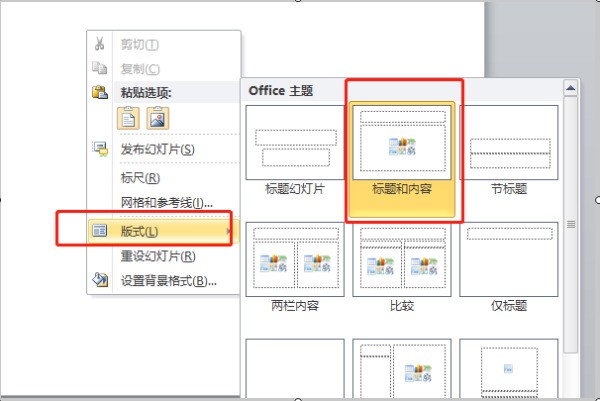Image resolution: width=600 pixels, height=401 pixels.
Task: Select the 两栏内容 layout thumbnail
Action: [295, 259]
